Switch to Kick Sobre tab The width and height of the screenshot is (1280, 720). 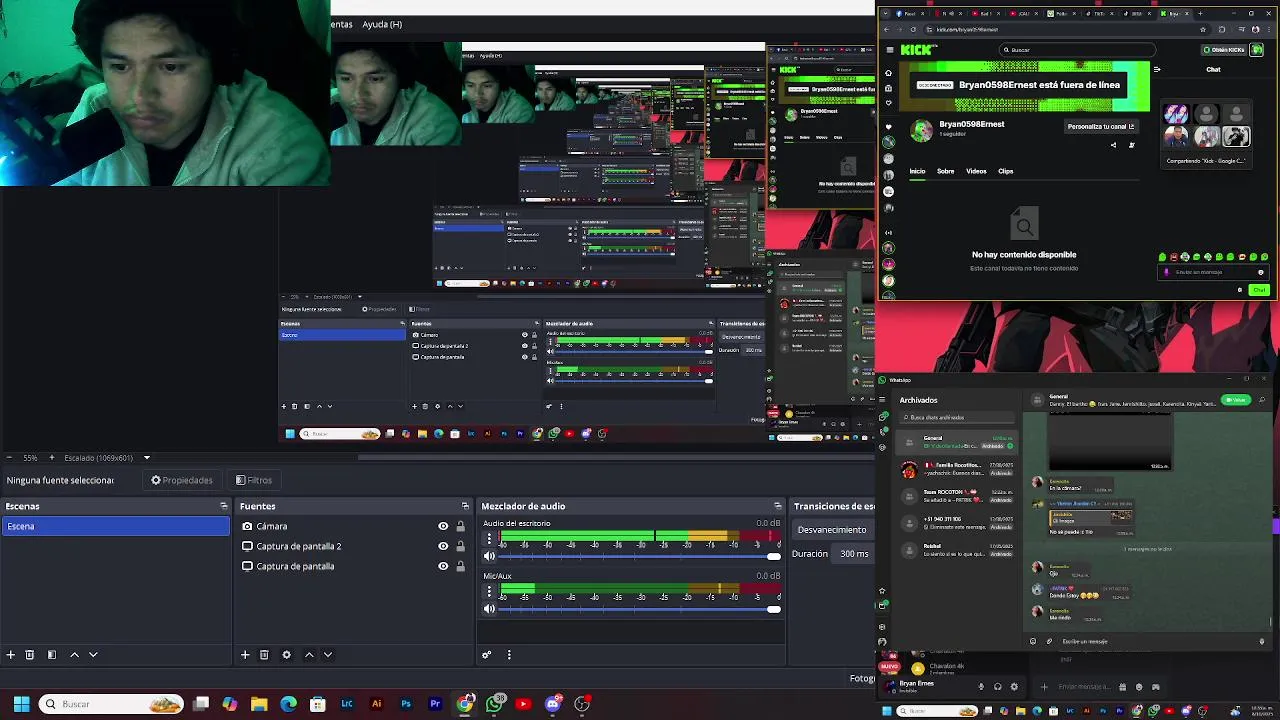[945, 171]
